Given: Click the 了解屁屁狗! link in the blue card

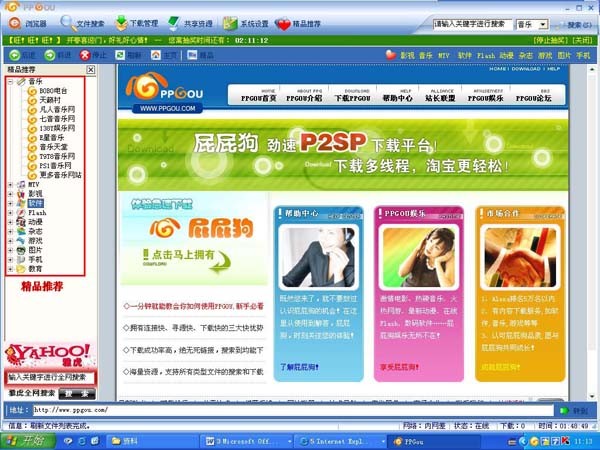Looking at the screenshot, I should coord(299,367).
